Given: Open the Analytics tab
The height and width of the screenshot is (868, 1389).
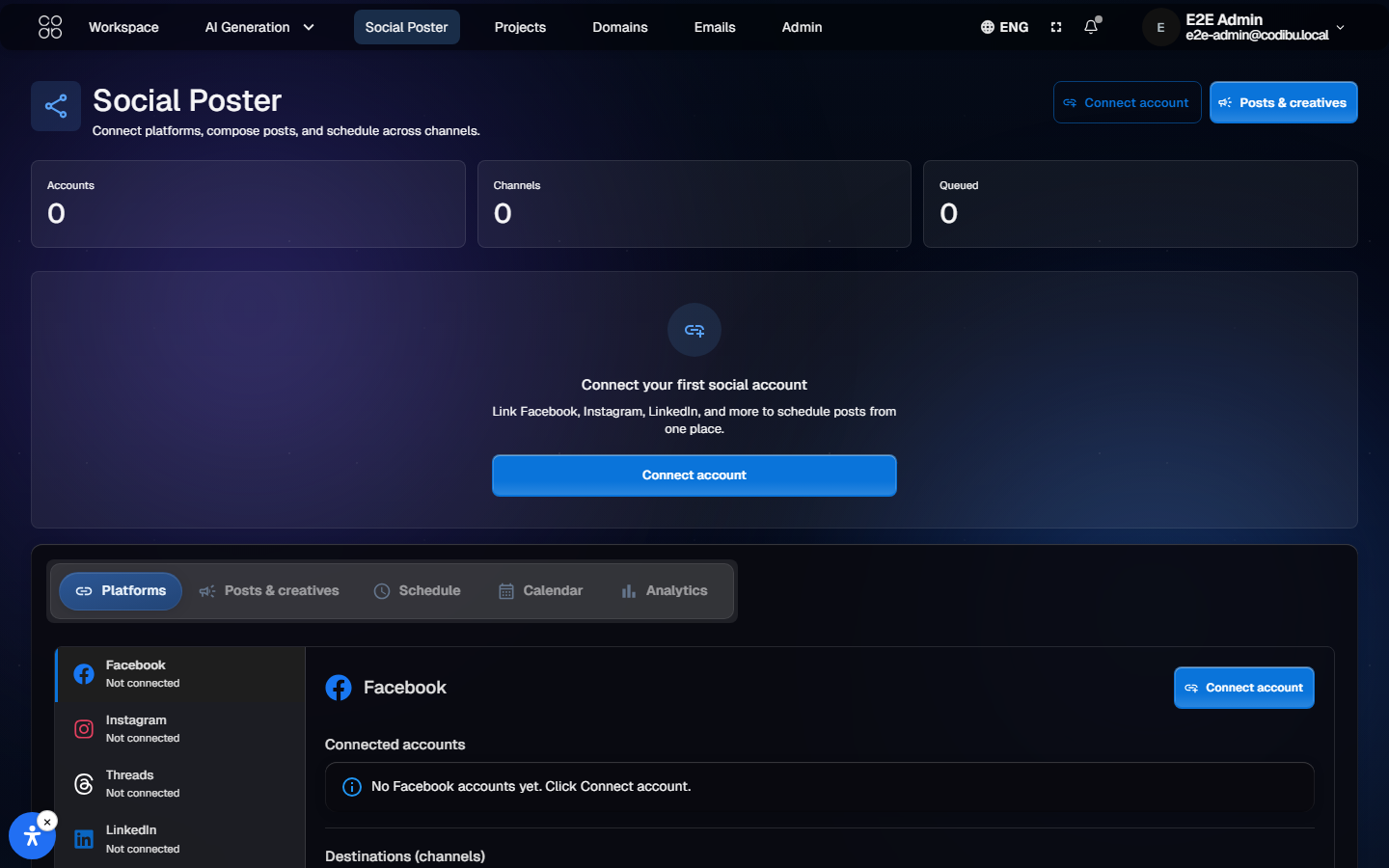Looking at the screenshot, I should [665, 591].
